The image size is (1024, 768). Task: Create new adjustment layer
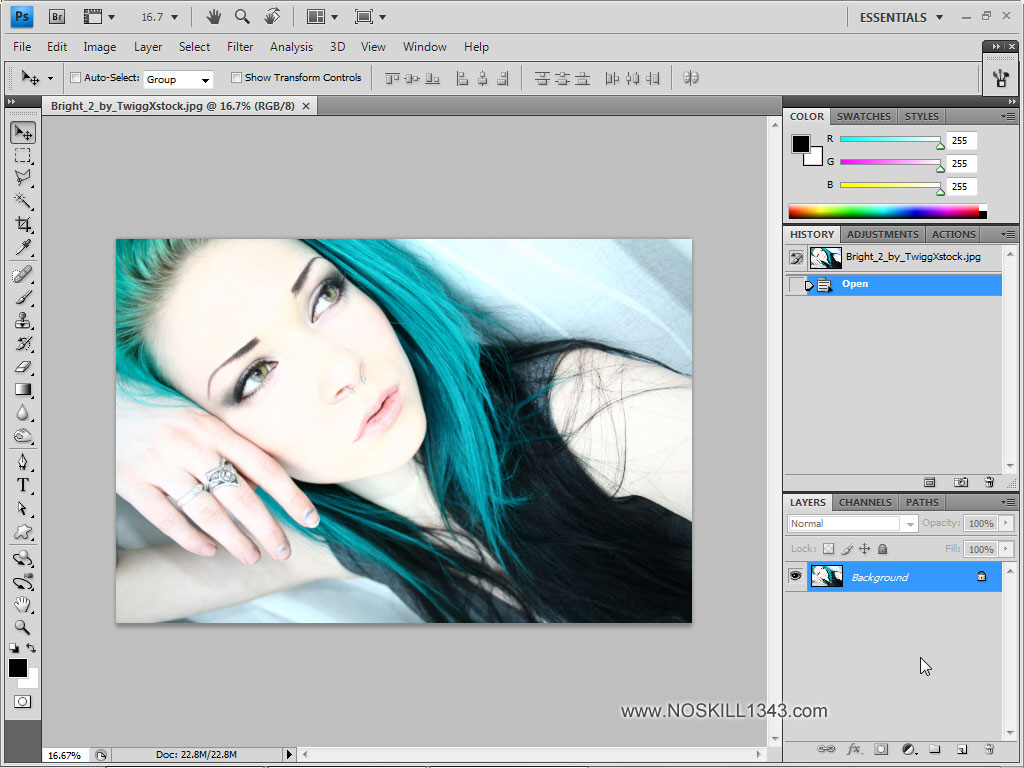tap(909, 749)
